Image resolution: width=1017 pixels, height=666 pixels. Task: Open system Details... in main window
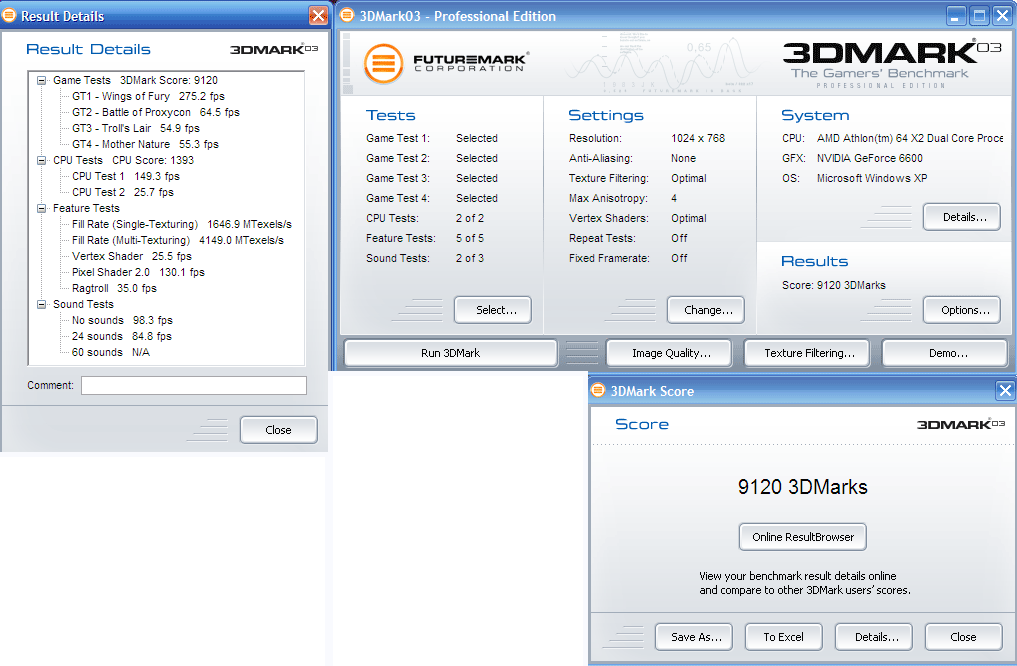[962, 217]
